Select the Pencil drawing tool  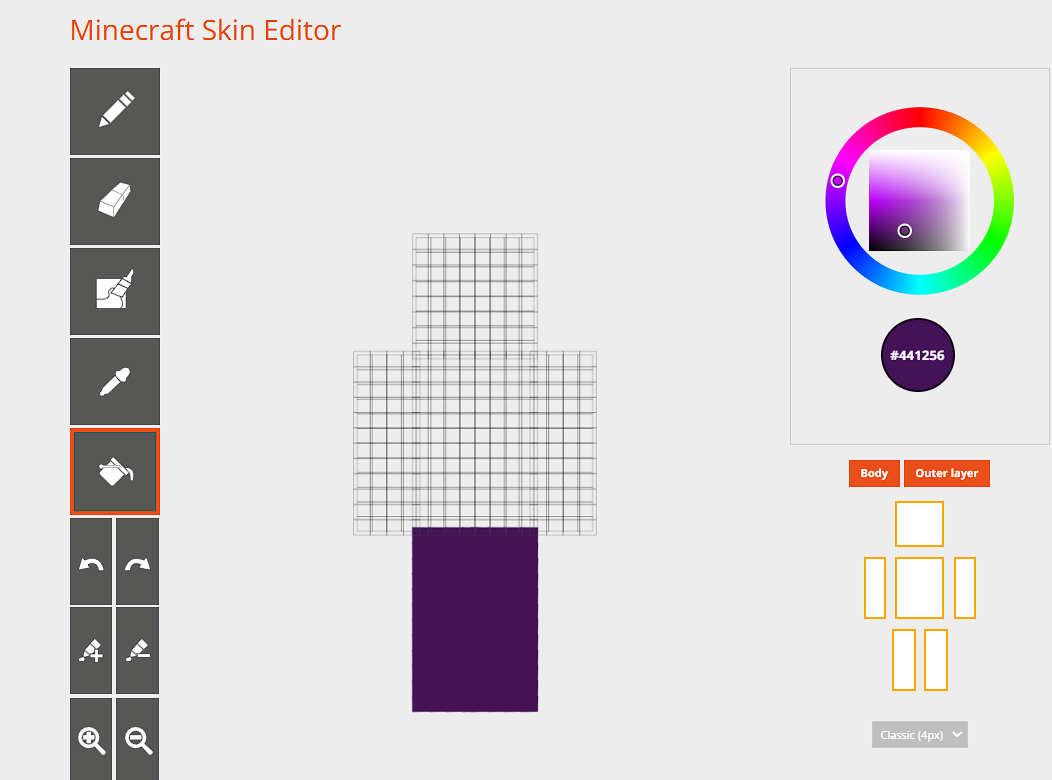[x=115, y=111]
